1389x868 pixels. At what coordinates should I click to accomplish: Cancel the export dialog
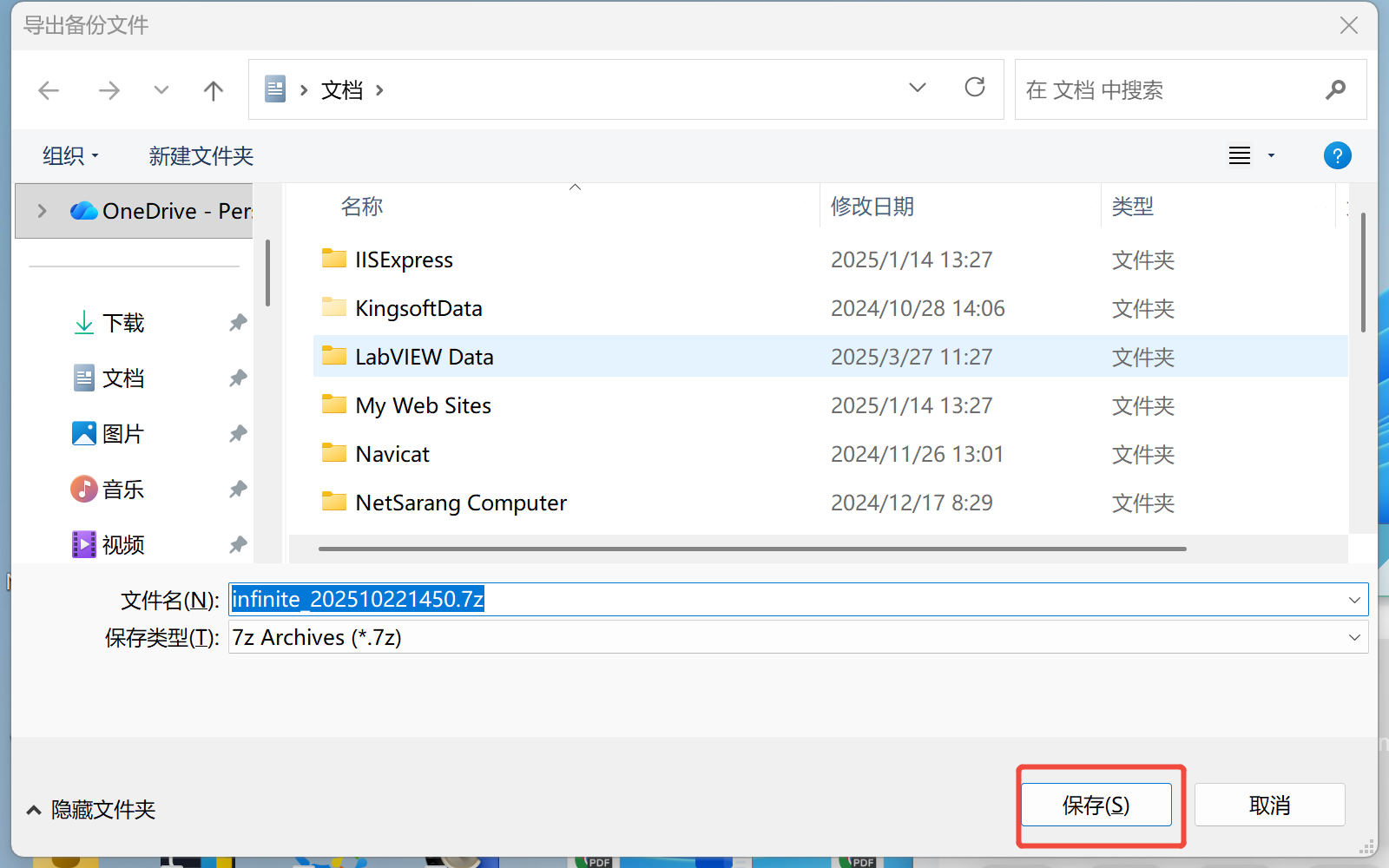coord(1269,806)
